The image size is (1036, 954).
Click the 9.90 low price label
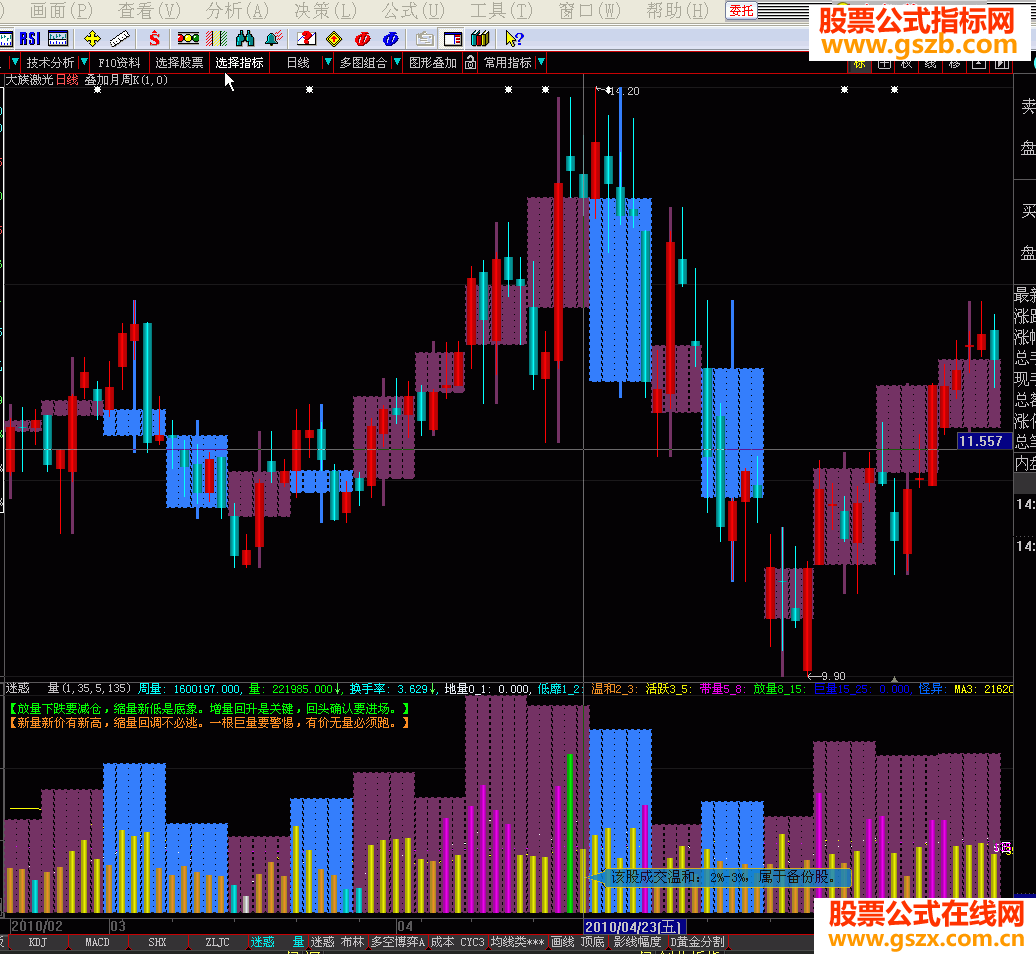click(832, 676)
